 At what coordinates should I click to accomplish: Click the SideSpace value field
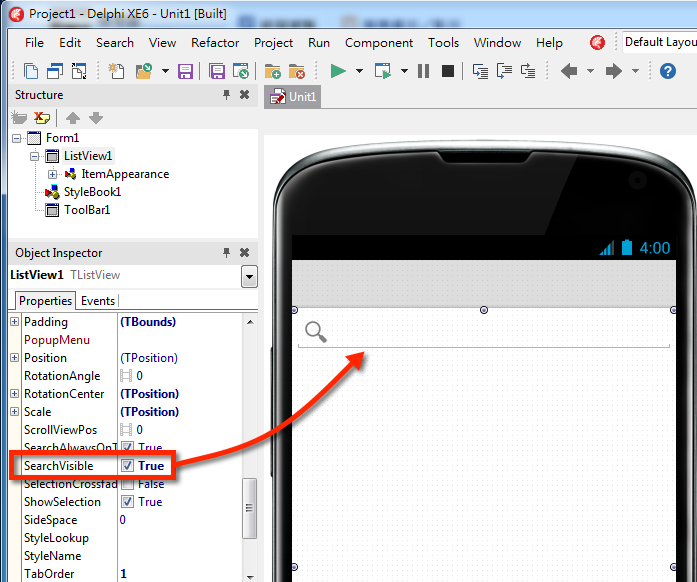click(x=180, y=520)
